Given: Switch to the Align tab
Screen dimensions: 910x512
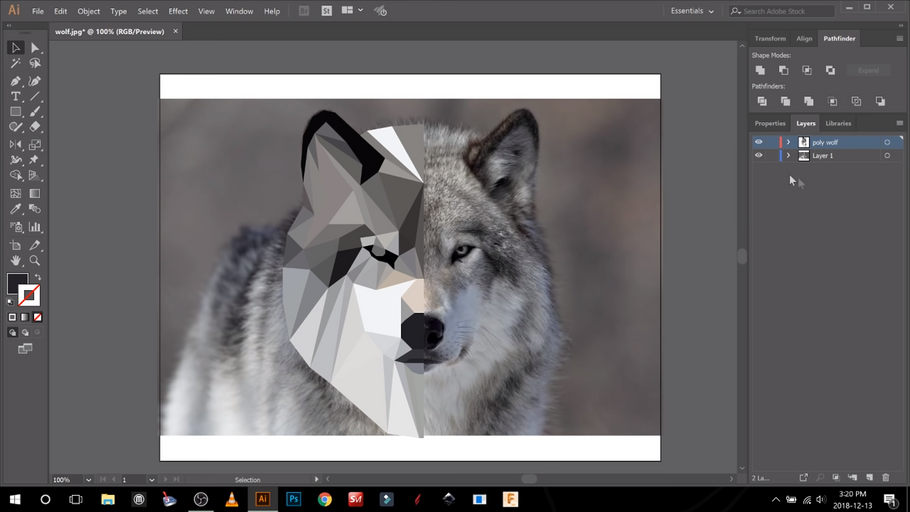Looking at the screenshot, I should pos(804,38).
